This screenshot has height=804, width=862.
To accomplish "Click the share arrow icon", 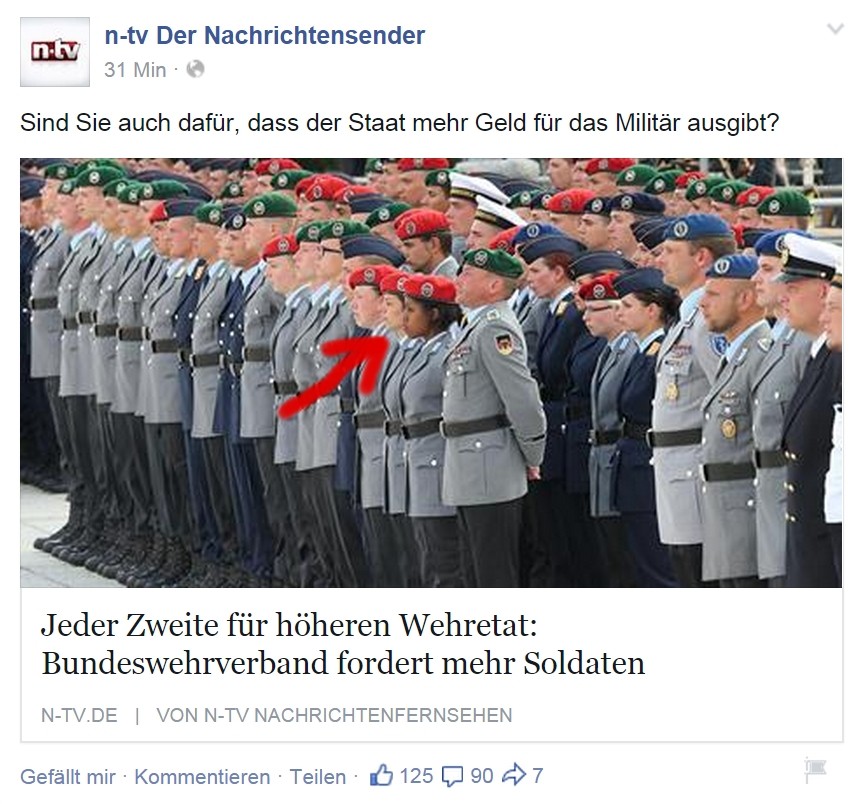I will [x=514, y=775].
